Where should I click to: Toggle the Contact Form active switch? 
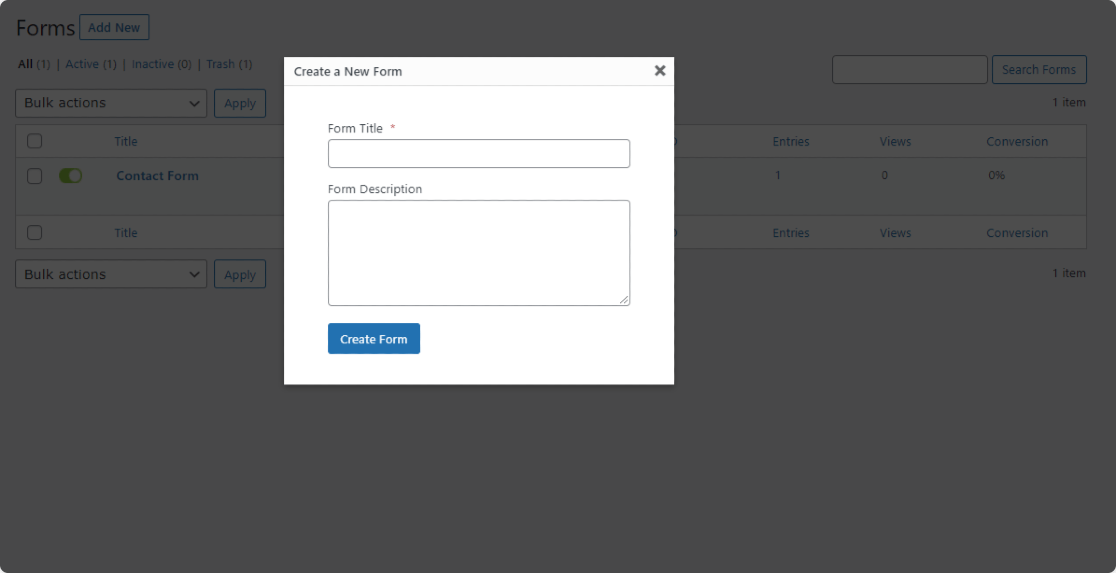pyautogui.click(x=70, y=176)
